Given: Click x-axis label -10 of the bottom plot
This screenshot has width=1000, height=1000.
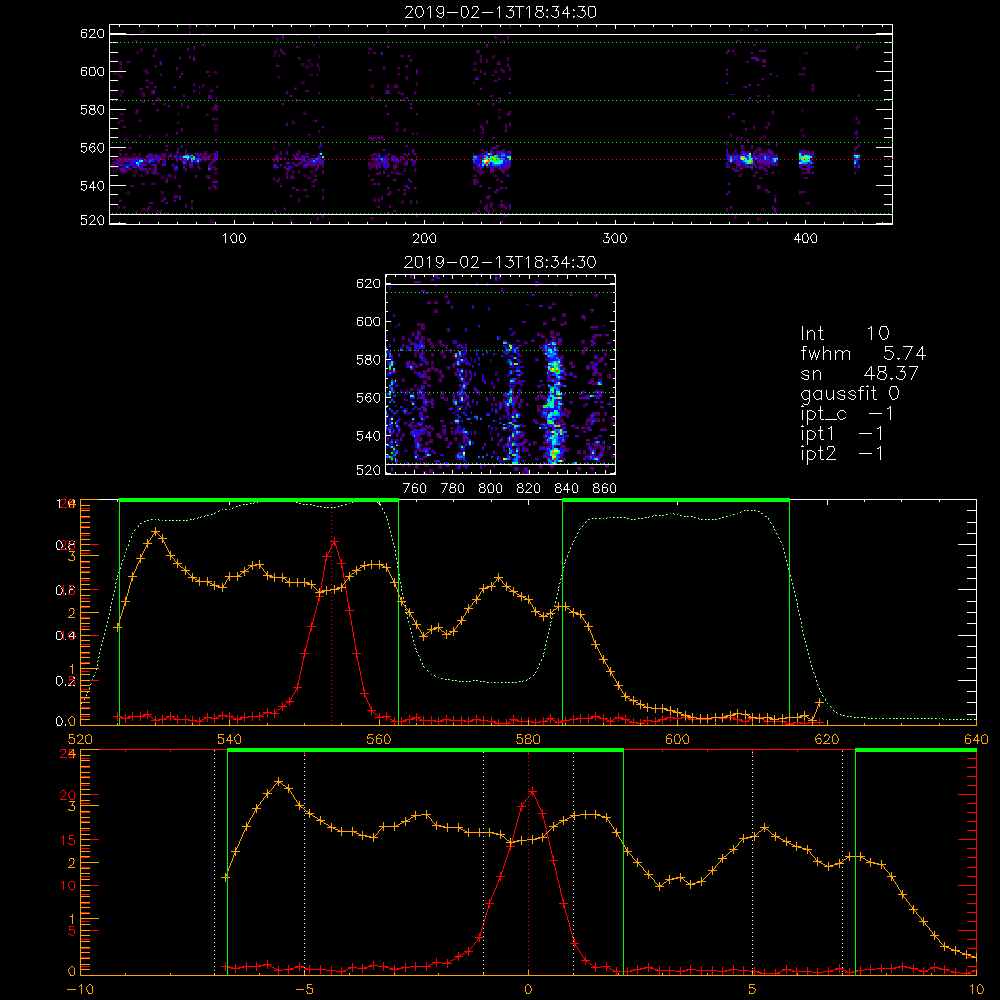Looking at the screenshot, I should point(80,989).
